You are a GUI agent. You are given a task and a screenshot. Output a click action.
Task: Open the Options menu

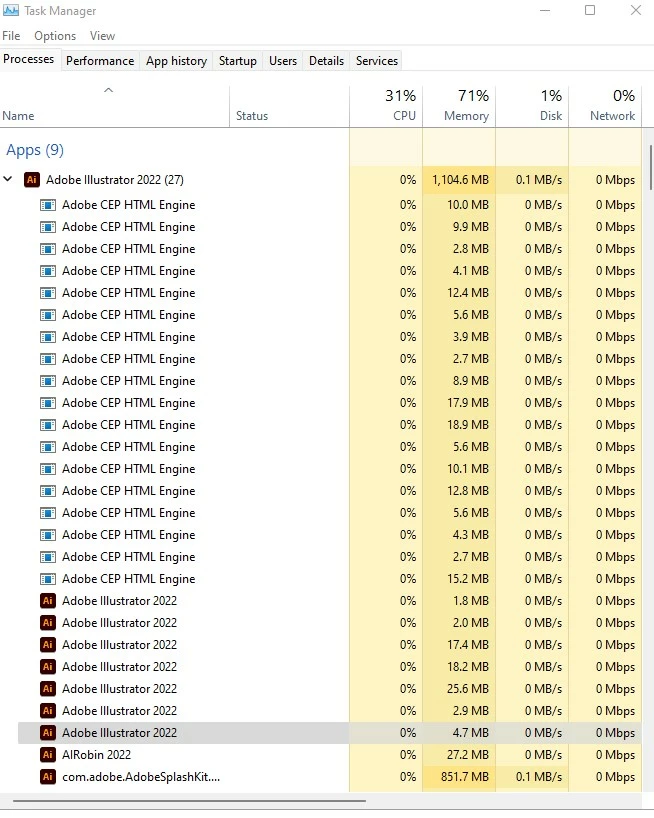tap(55, 35)
